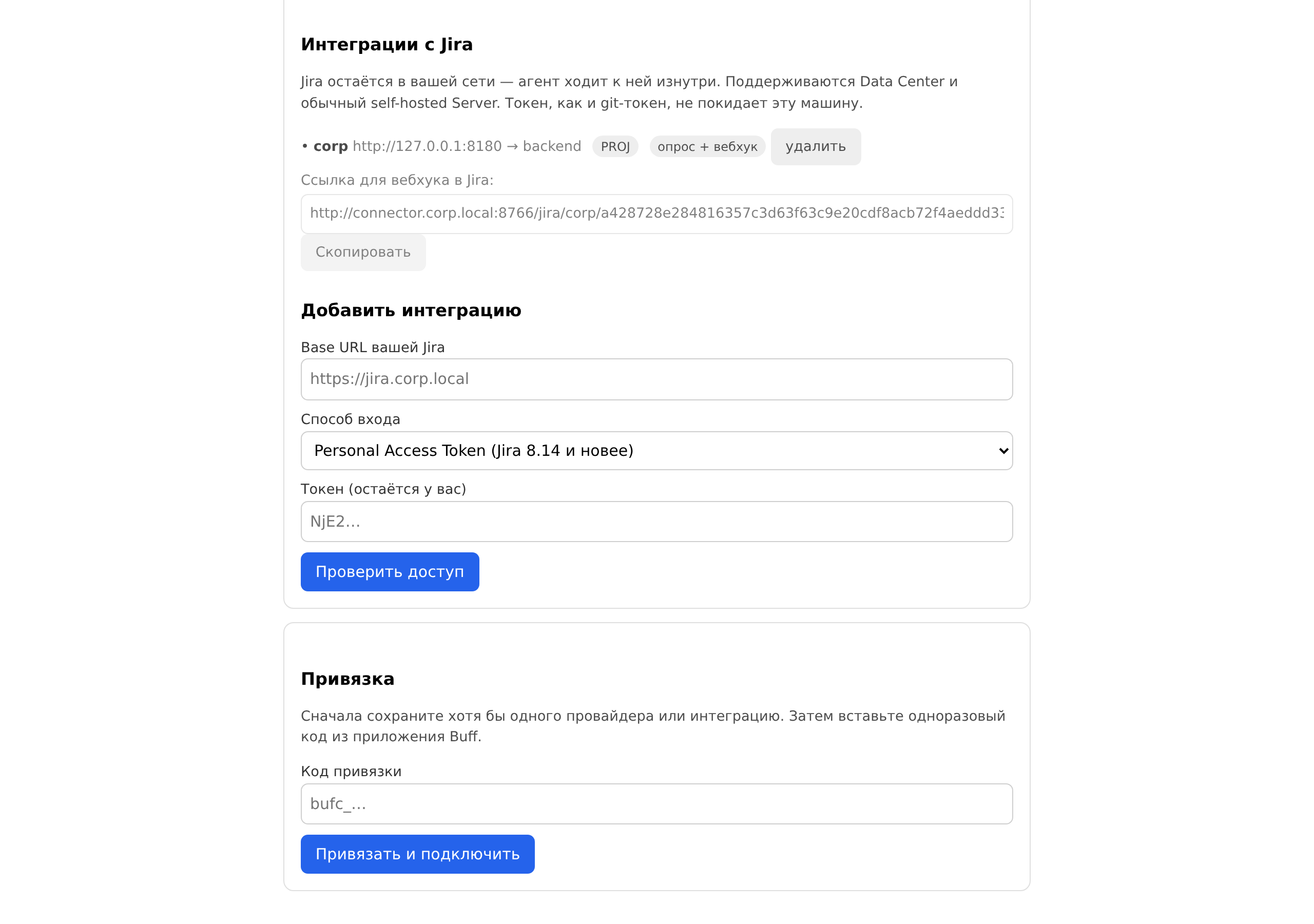Click the Привязка section heading

[x=347, y=679]
